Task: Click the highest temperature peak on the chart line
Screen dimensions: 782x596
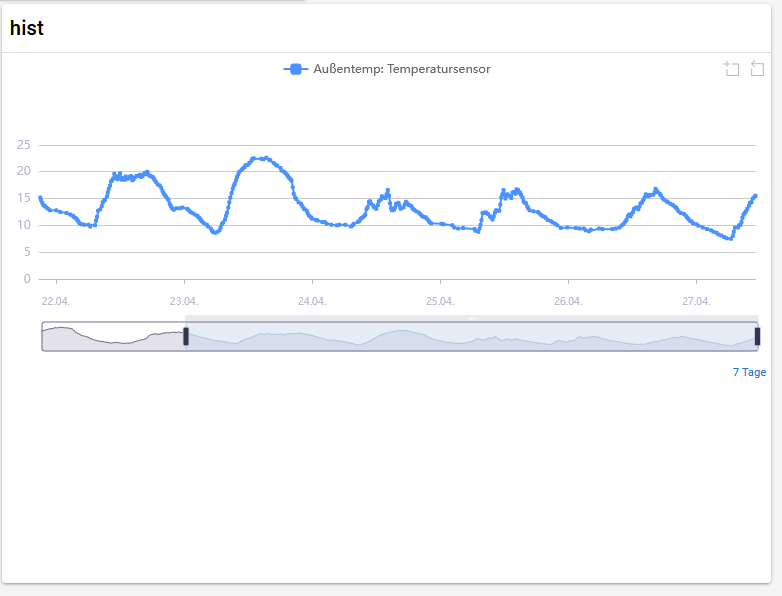Action: pos(260,158)
